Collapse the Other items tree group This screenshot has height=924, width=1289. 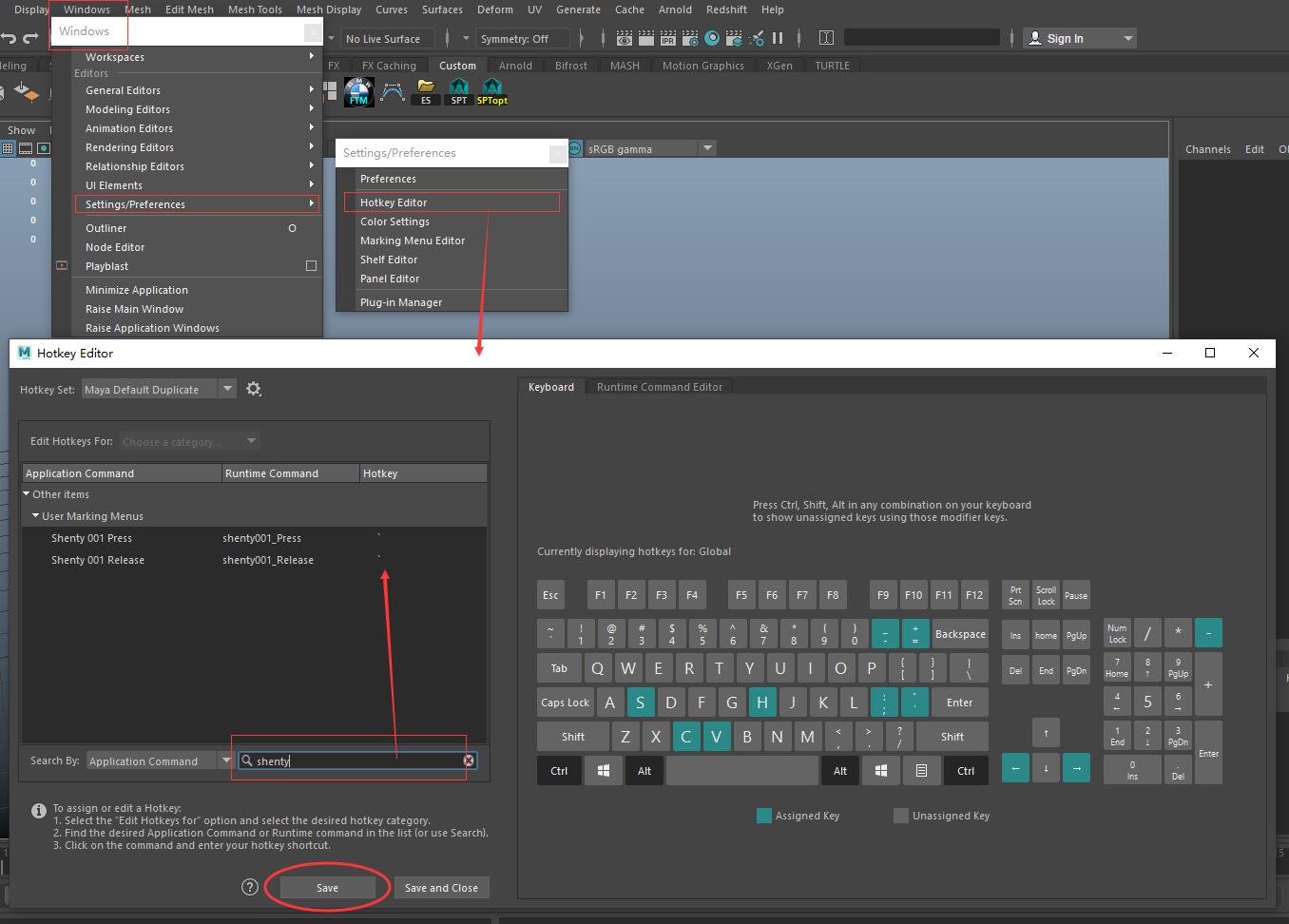(27, 494)
